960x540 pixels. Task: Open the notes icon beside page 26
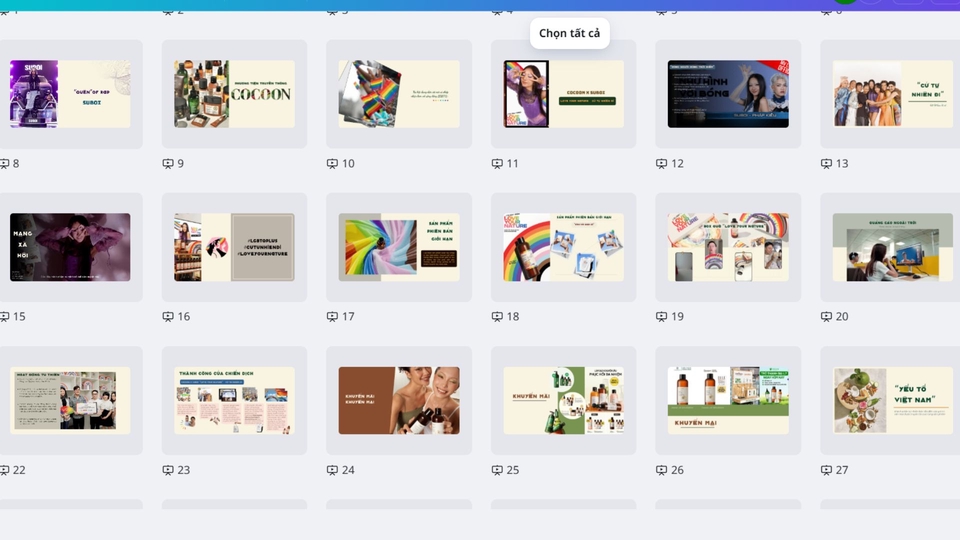pos(661,470)
